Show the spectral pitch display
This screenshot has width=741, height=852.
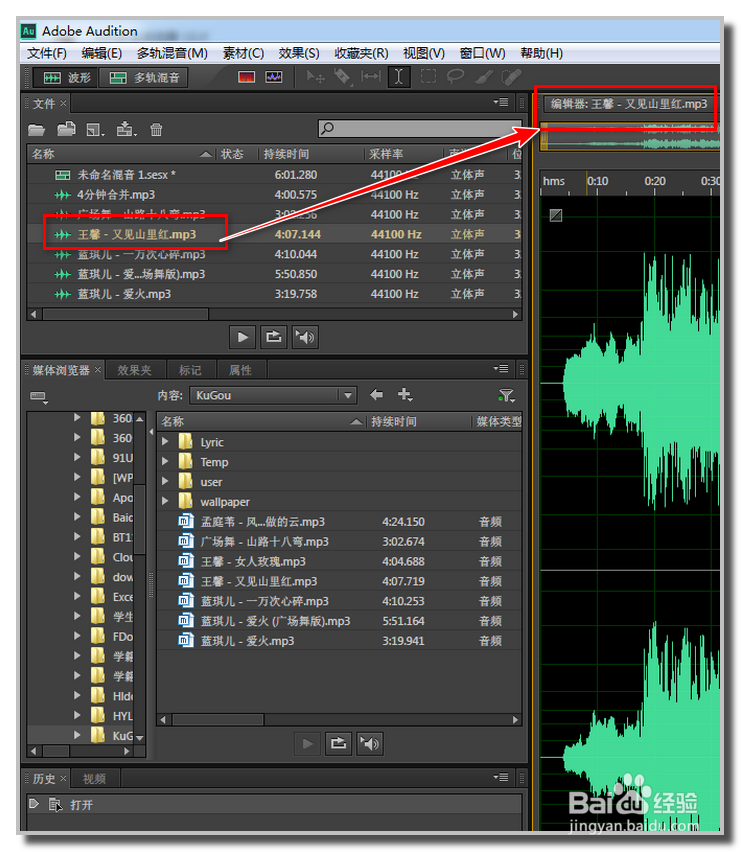273,77
